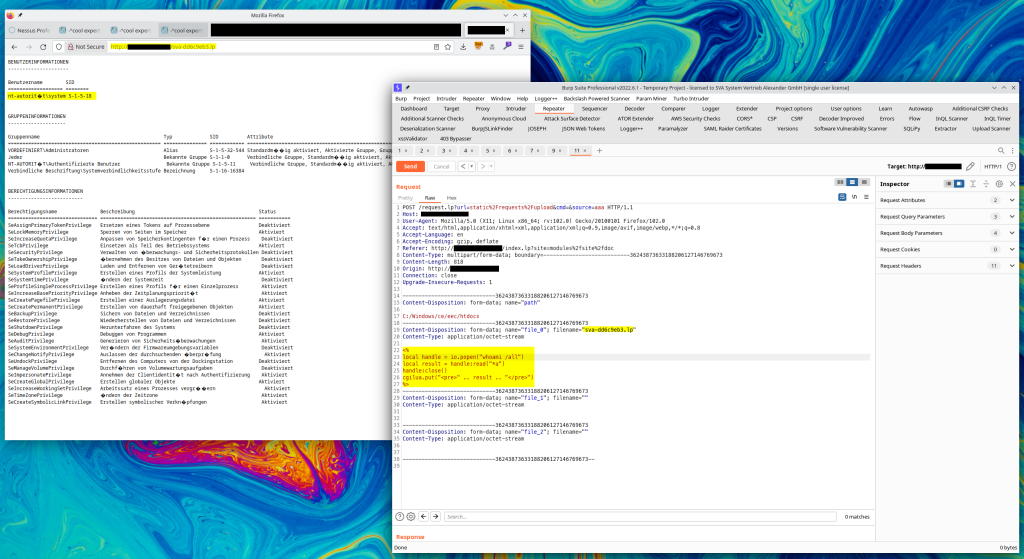Click the Cancel button in Repeater
1024x559 pixels.
pyautogui.click(x=441, y=167)
